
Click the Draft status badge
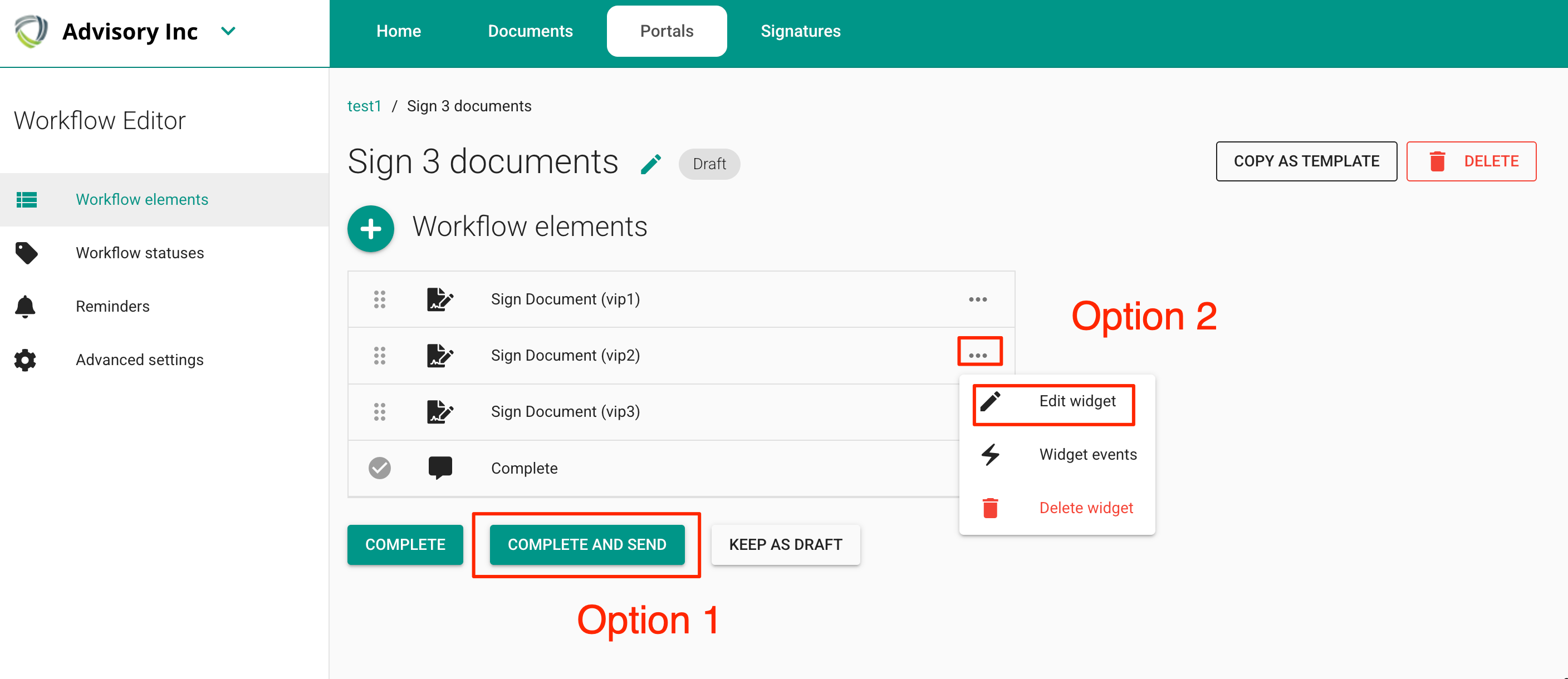pyautogui.click(x=708, y=164)
